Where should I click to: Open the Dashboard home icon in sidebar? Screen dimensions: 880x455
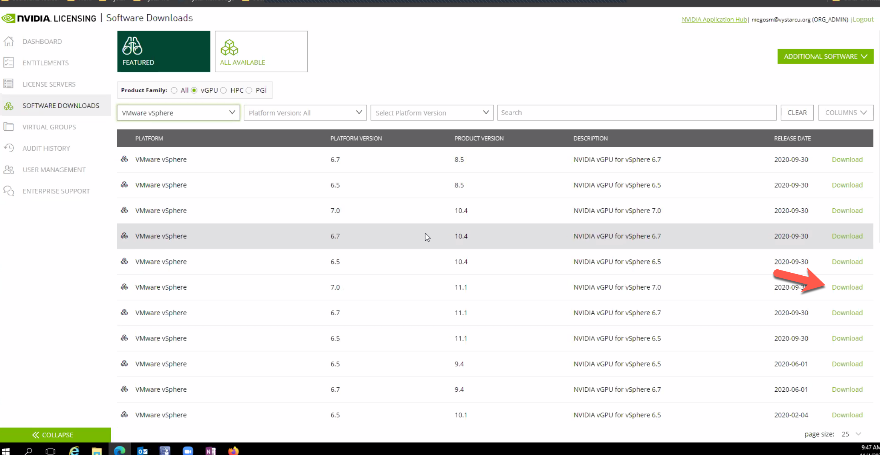pyautogui.click(x=8, y=42)
